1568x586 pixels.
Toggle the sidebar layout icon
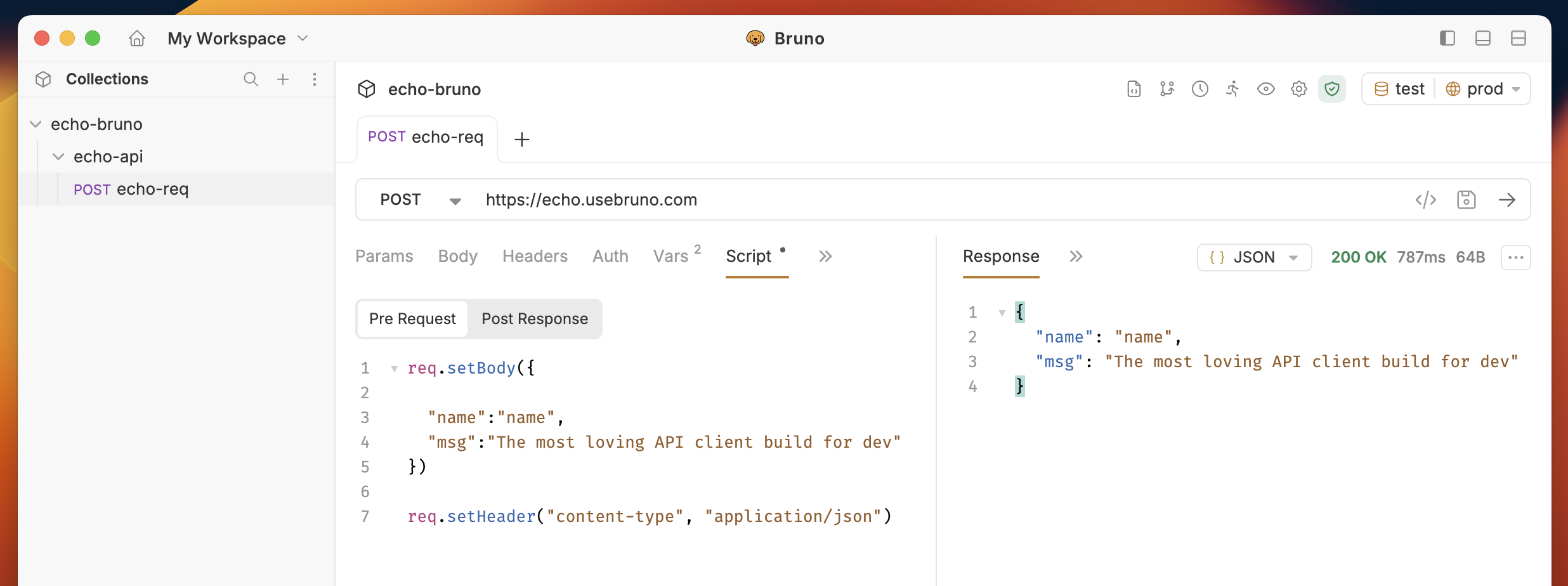(x=1447, y=38)
